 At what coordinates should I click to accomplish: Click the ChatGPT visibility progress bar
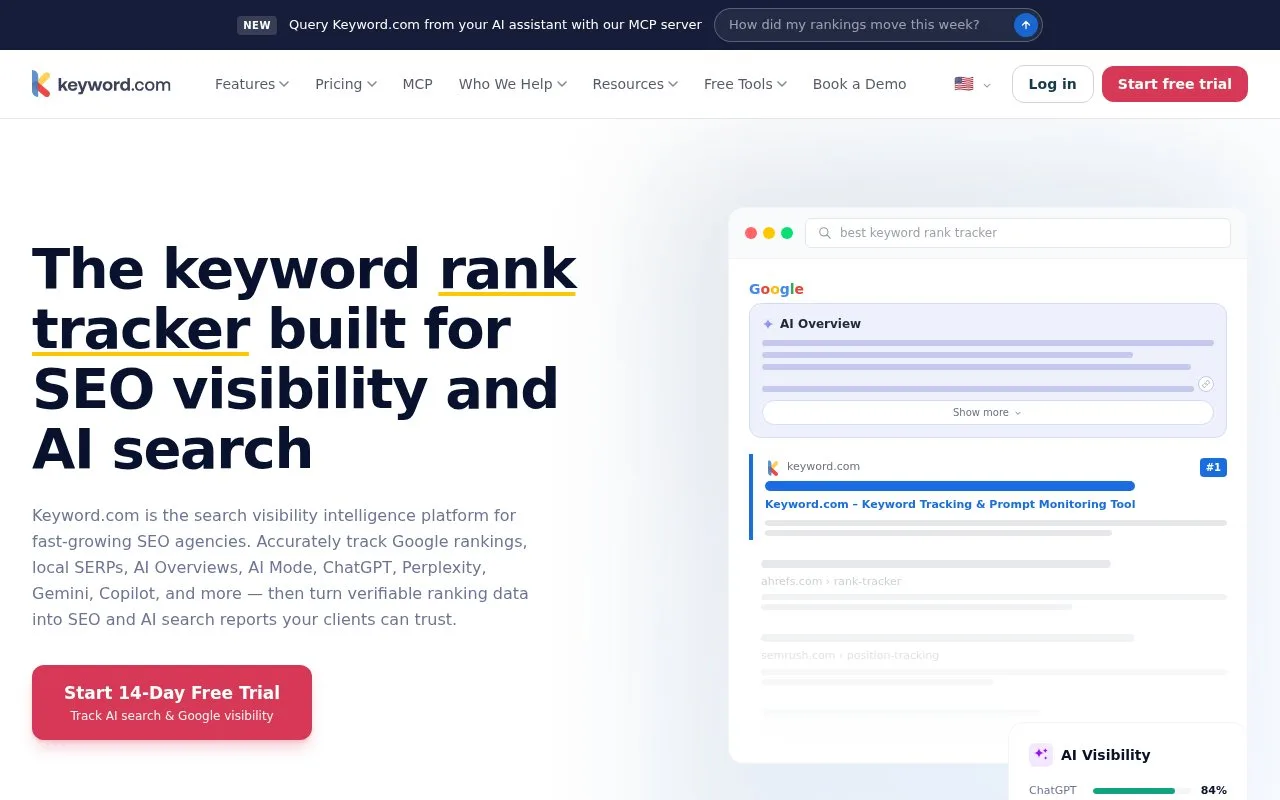(1142, 791)
